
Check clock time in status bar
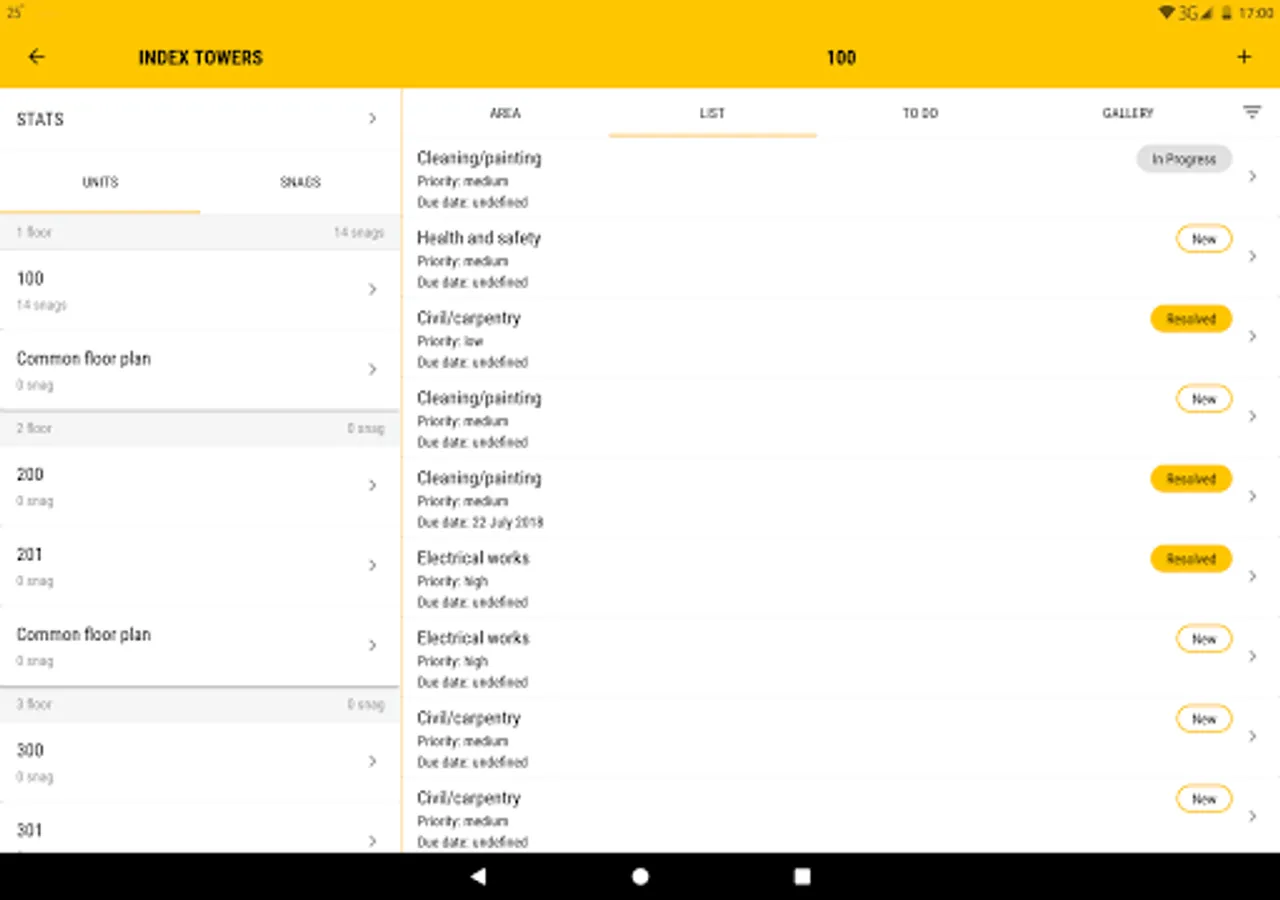(x=1256, y=13)
